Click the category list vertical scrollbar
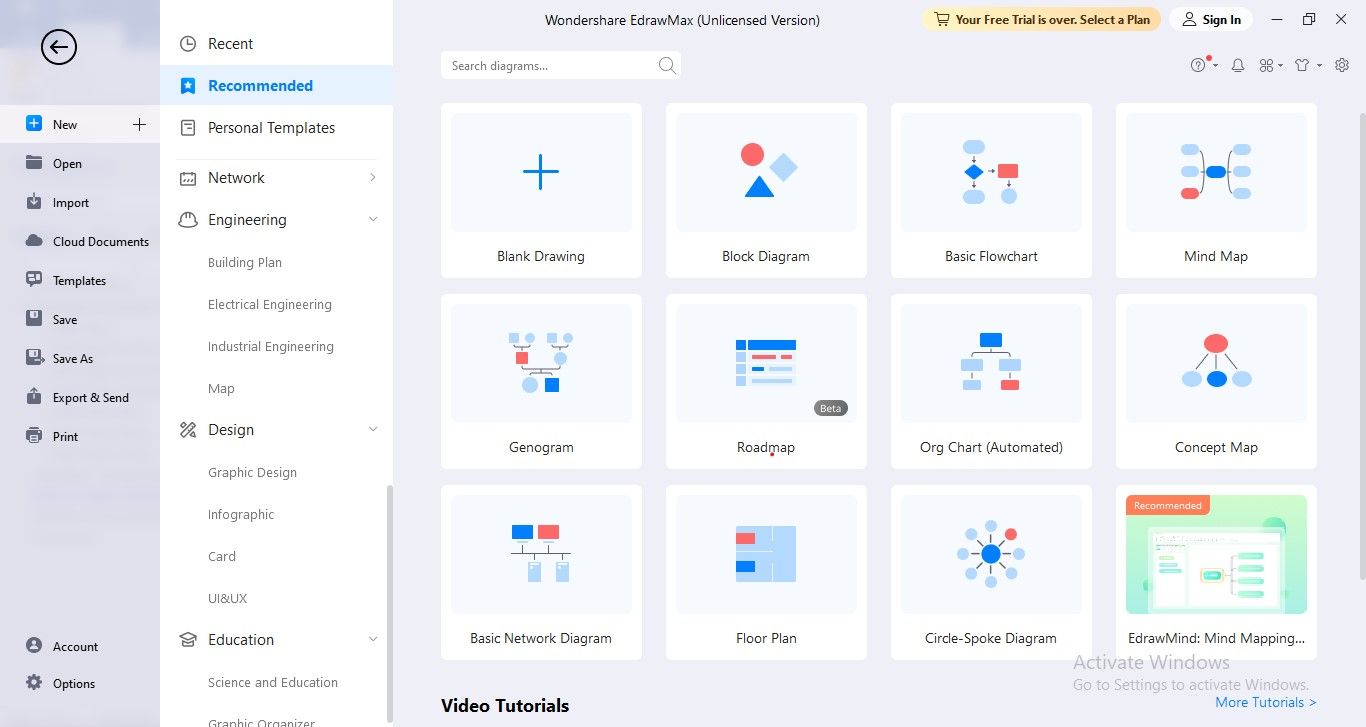Screen dimensions: 1366x727 coord(389,604)
